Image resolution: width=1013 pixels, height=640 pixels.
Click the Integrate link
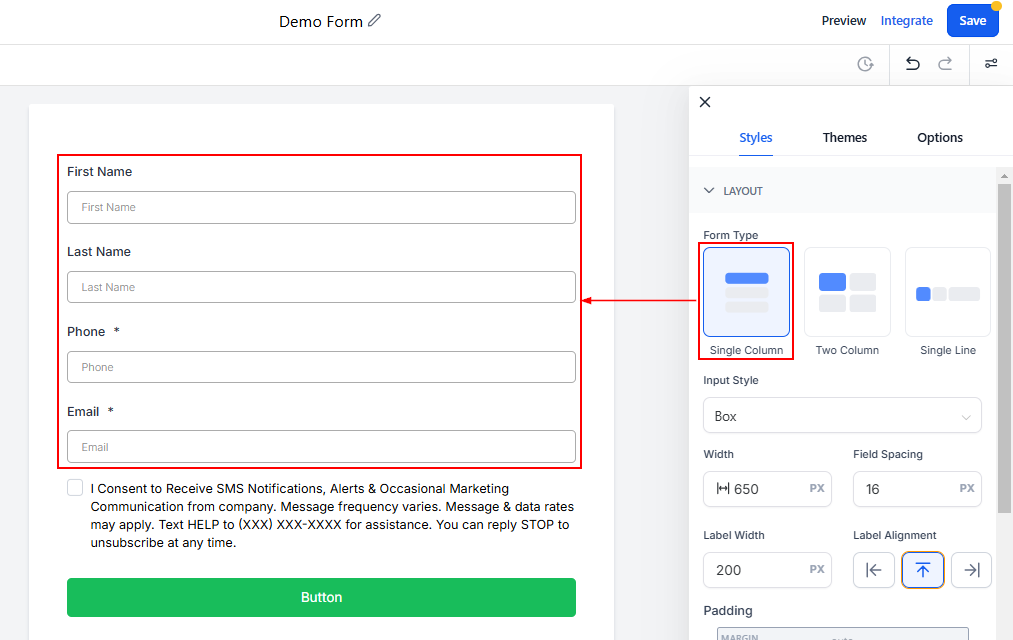tap(906, 21)
